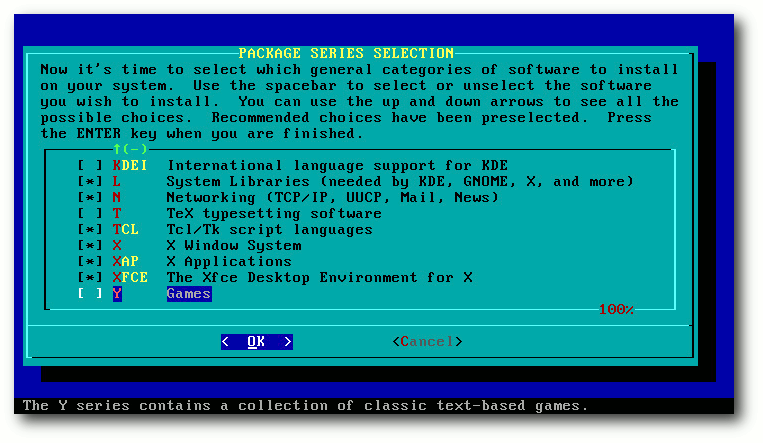Image resolution: width=763 pixels, height=443 pixels.
Task: Toggle the XAP X Applications checkbox
Action: [90, 262]
